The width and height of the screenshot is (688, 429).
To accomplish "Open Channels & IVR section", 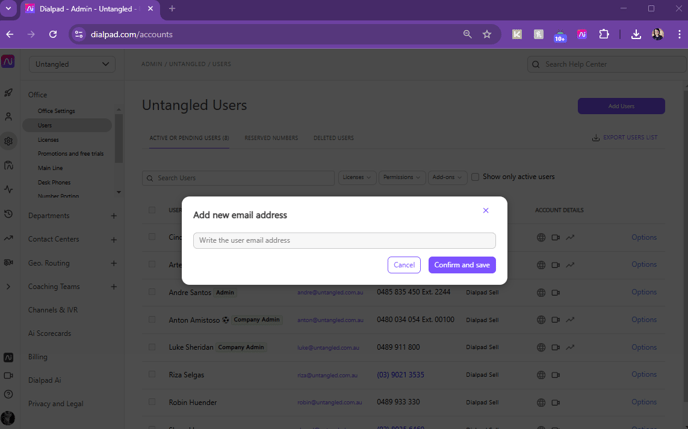I will pos(53,310).
